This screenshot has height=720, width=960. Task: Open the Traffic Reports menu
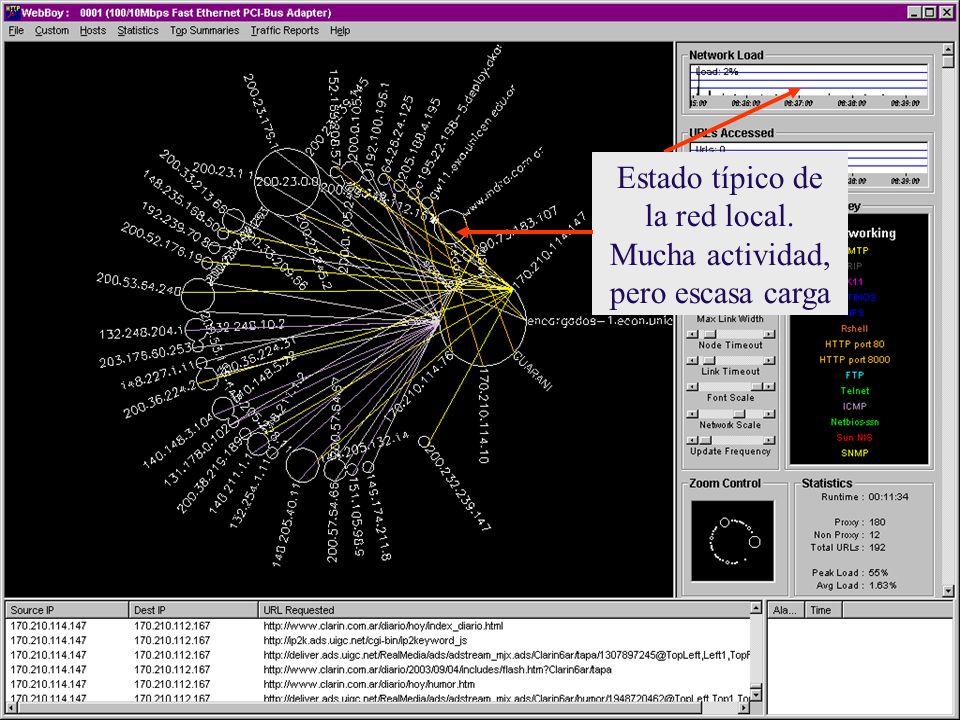point(285,31)
